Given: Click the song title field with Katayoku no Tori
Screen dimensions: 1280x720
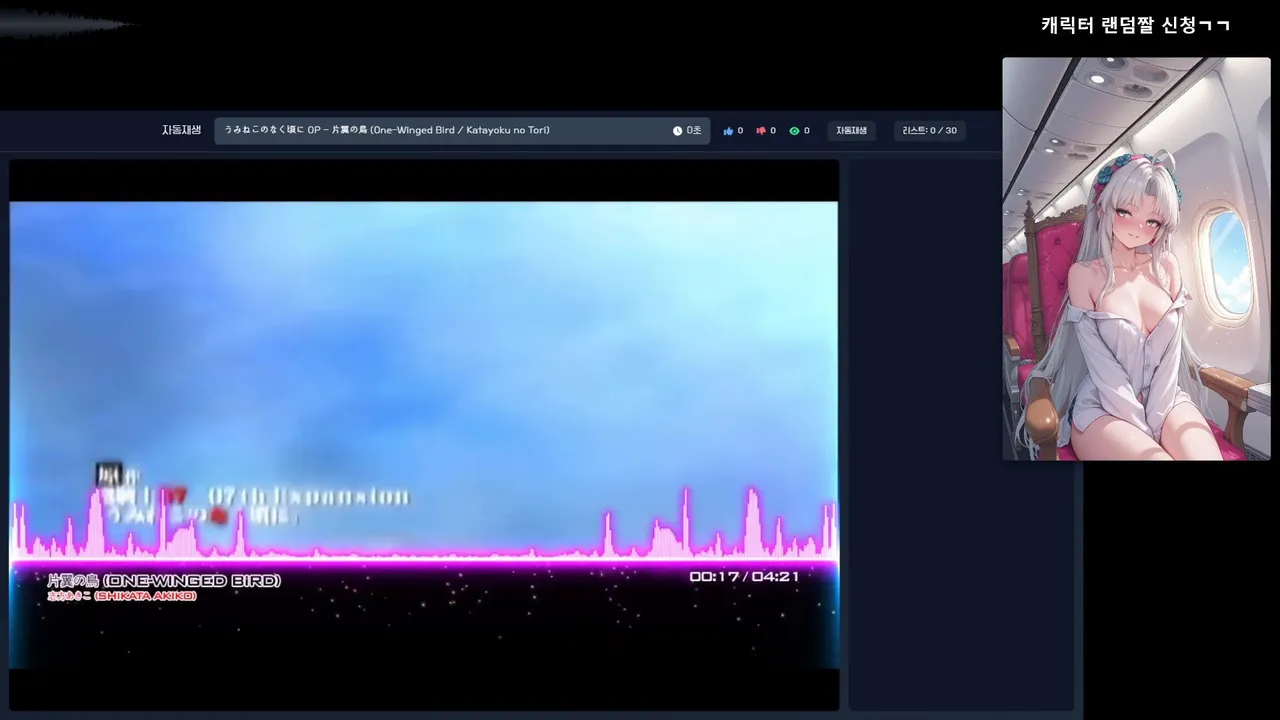Looking at the screenshot, I should pyautogui.click(x=462, y=130).
